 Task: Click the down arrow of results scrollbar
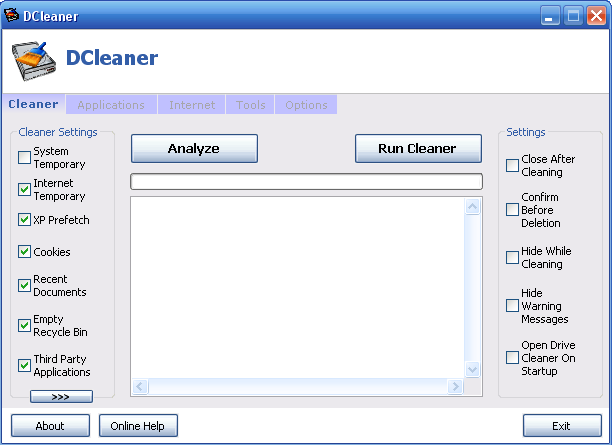point(473,370)
